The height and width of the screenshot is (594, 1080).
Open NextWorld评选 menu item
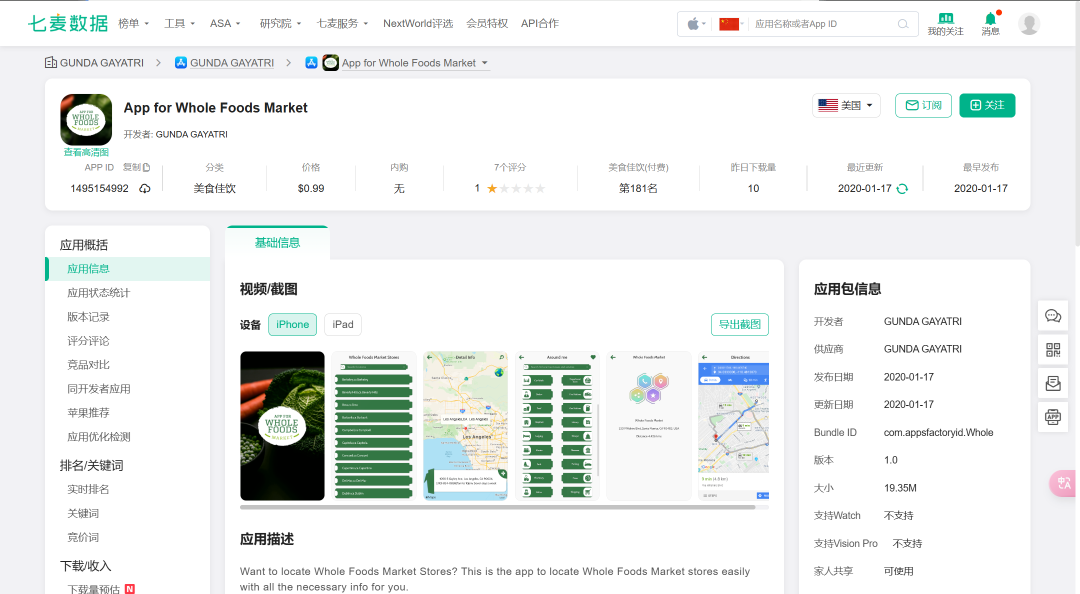pos(418,23)
